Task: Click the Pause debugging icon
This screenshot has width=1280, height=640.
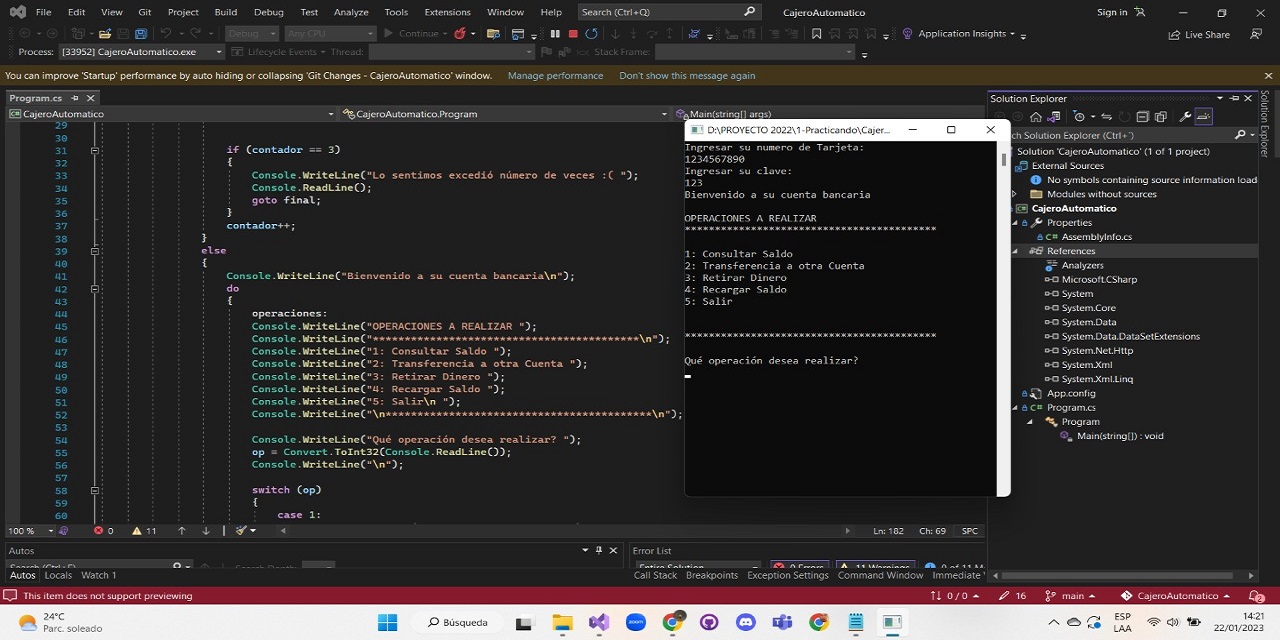Action: click(554, 33)
